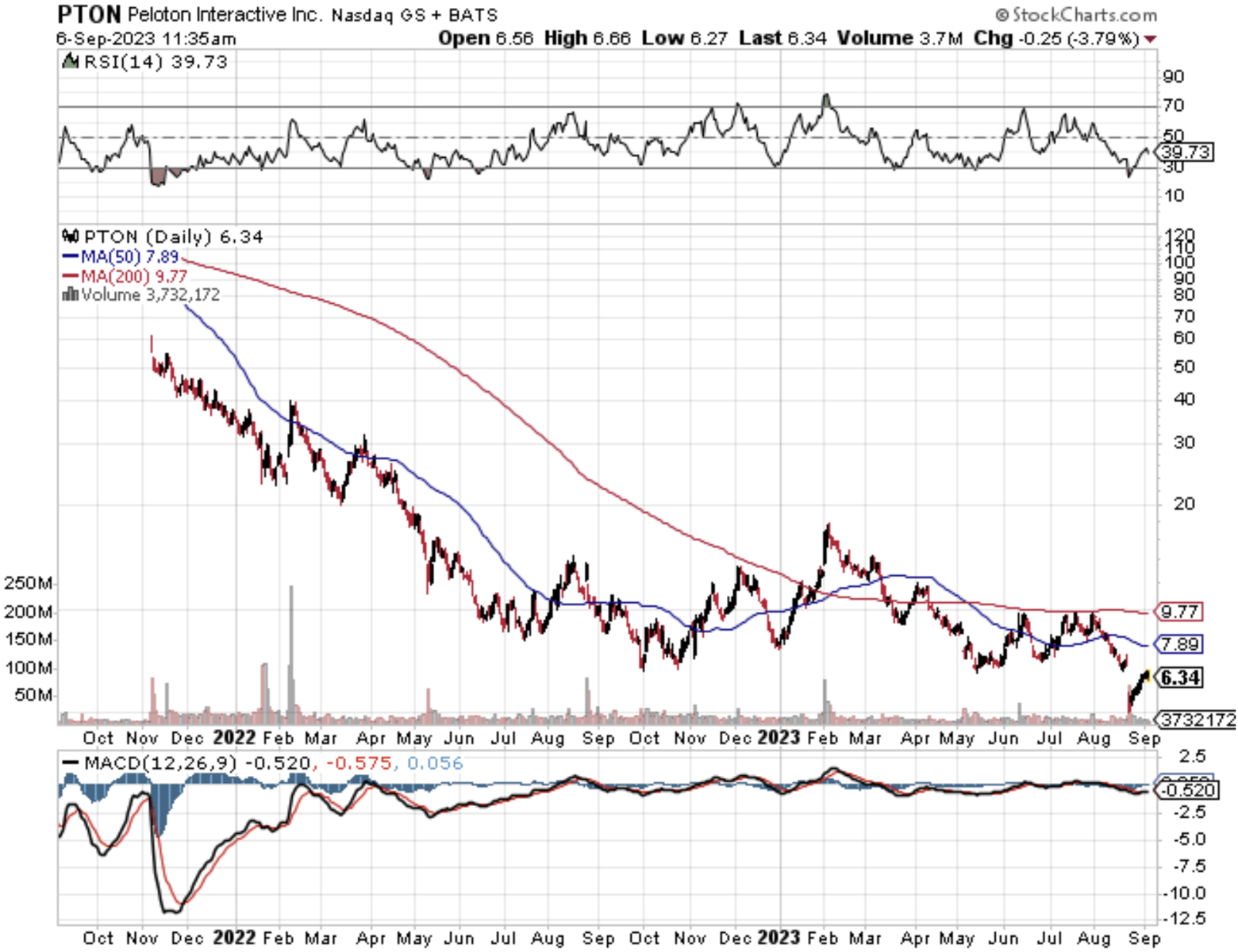Screen dimensions: 1238x952
Task: Click the tallest gray volume spike in February 2022
Action: tap(291, 651)
